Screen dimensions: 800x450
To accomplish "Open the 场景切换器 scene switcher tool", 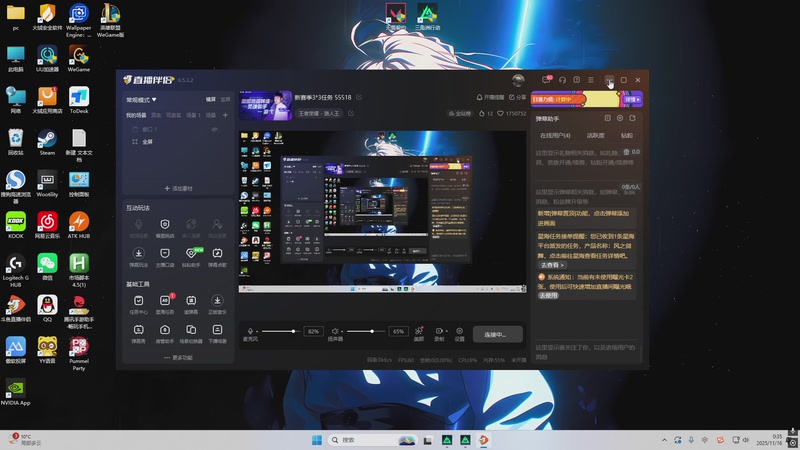I will click(191, 334).
